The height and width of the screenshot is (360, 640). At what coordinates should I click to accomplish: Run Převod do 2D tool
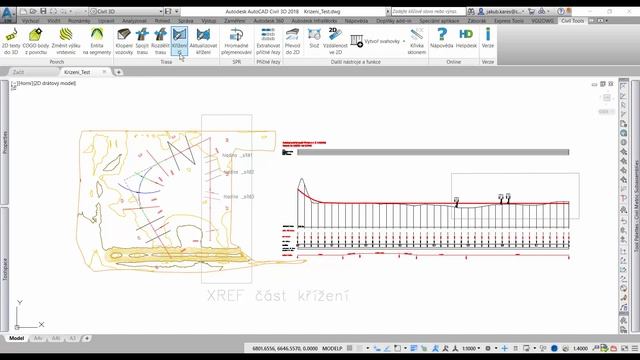coord(292,41)
